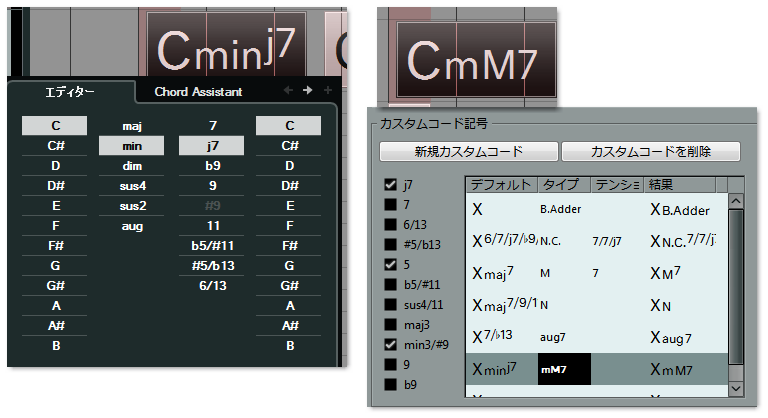768x418 pixels.
Task: Select the aug7 type cell
Action: tap(564, 337)
